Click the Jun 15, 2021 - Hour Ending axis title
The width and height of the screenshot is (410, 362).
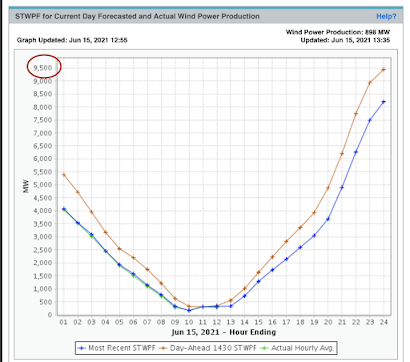224,332
